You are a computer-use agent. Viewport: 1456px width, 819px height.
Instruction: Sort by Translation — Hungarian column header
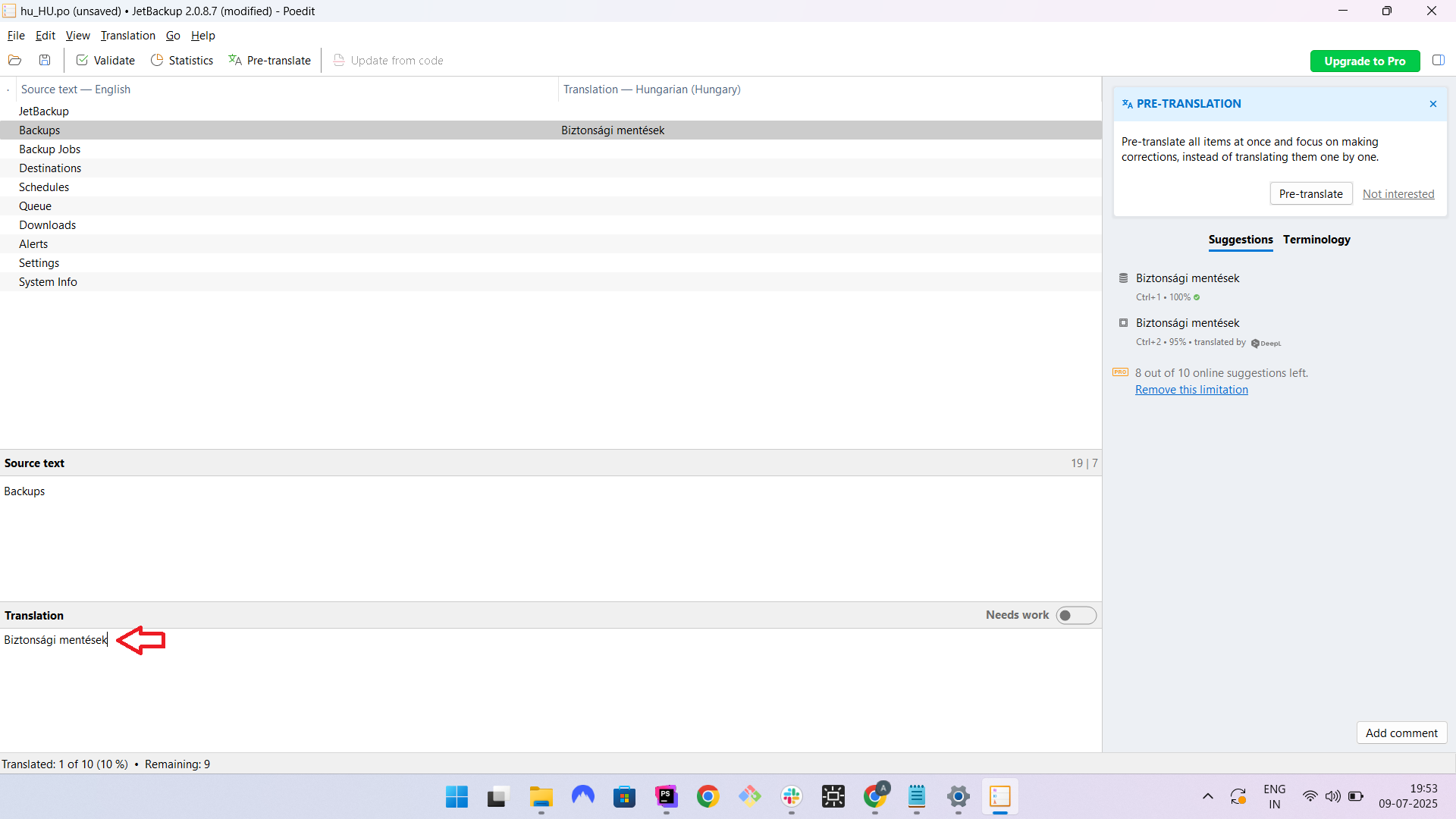830,89
